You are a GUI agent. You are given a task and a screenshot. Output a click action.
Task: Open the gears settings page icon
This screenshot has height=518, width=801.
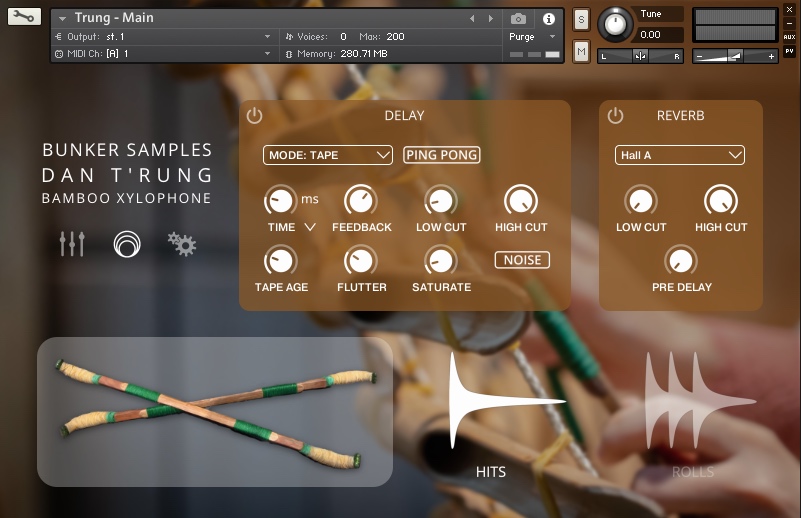point(182,243)
